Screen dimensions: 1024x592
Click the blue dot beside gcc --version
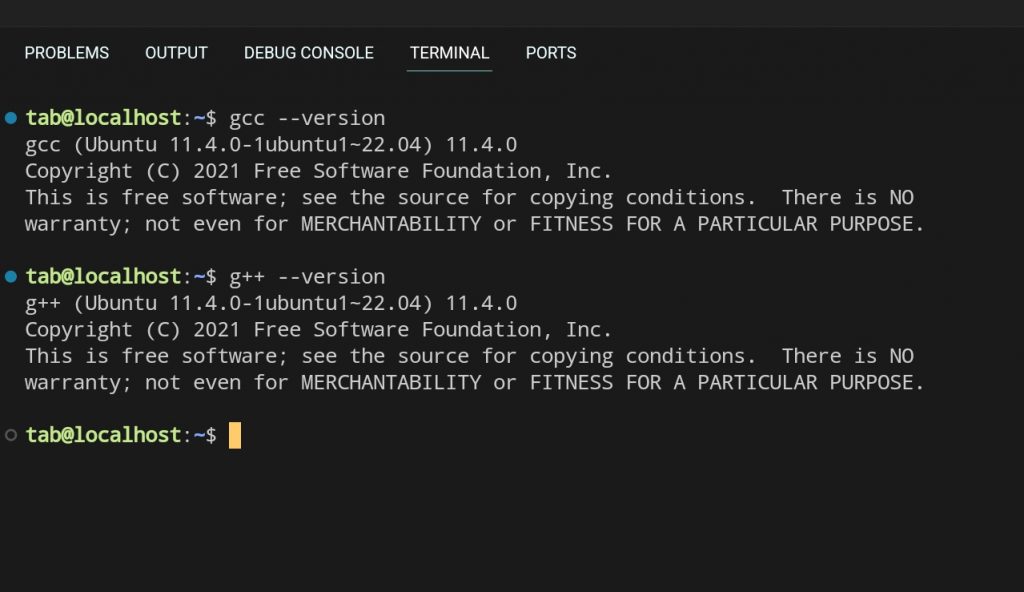[x=11, y=118]
